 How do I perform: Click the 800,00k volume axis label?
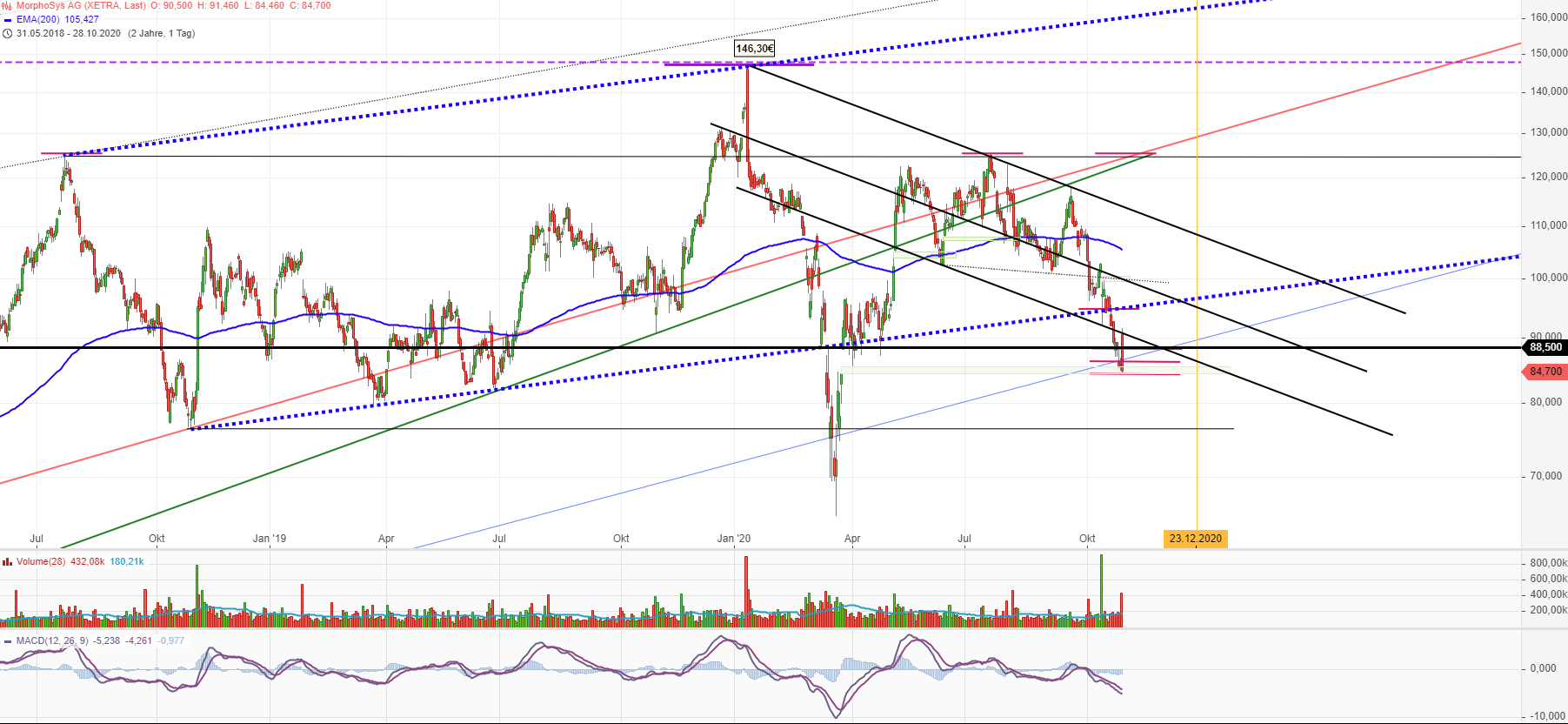tap(1549, 563)
